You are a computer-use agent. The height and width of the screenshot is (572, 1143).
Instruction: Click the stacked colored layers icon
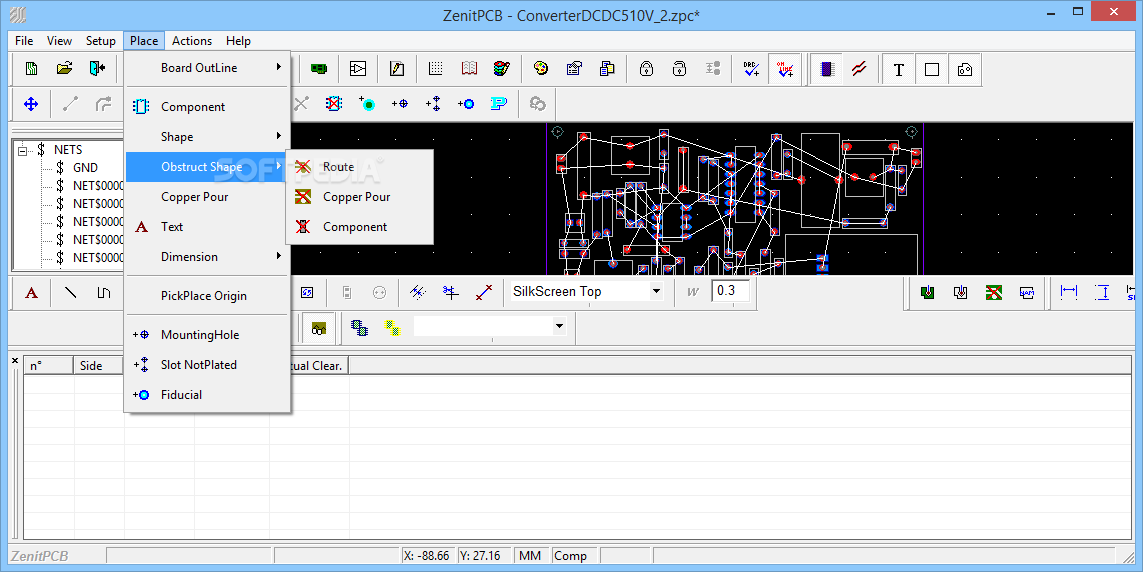tap(502, 68)
